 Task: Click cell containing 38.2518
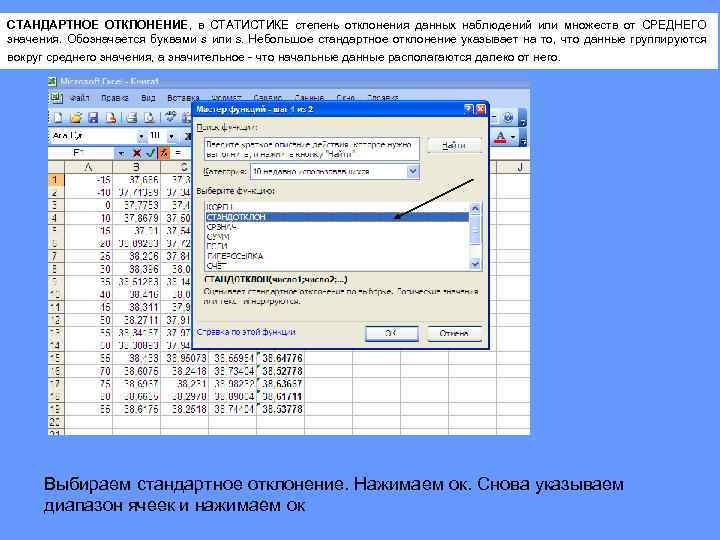pos(185,409)
